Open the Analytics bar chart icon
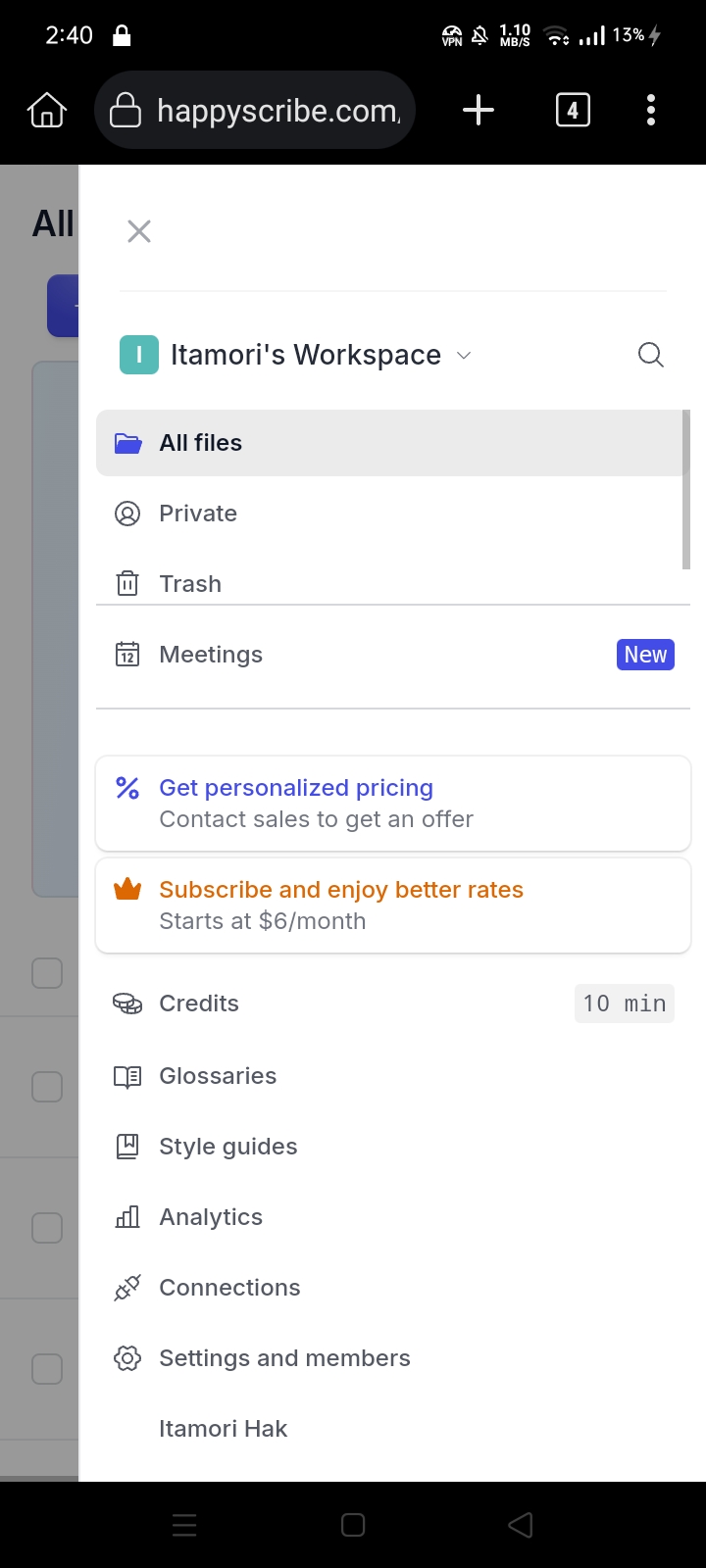This screenshot has height=1568, width=706. (127, 1217)
